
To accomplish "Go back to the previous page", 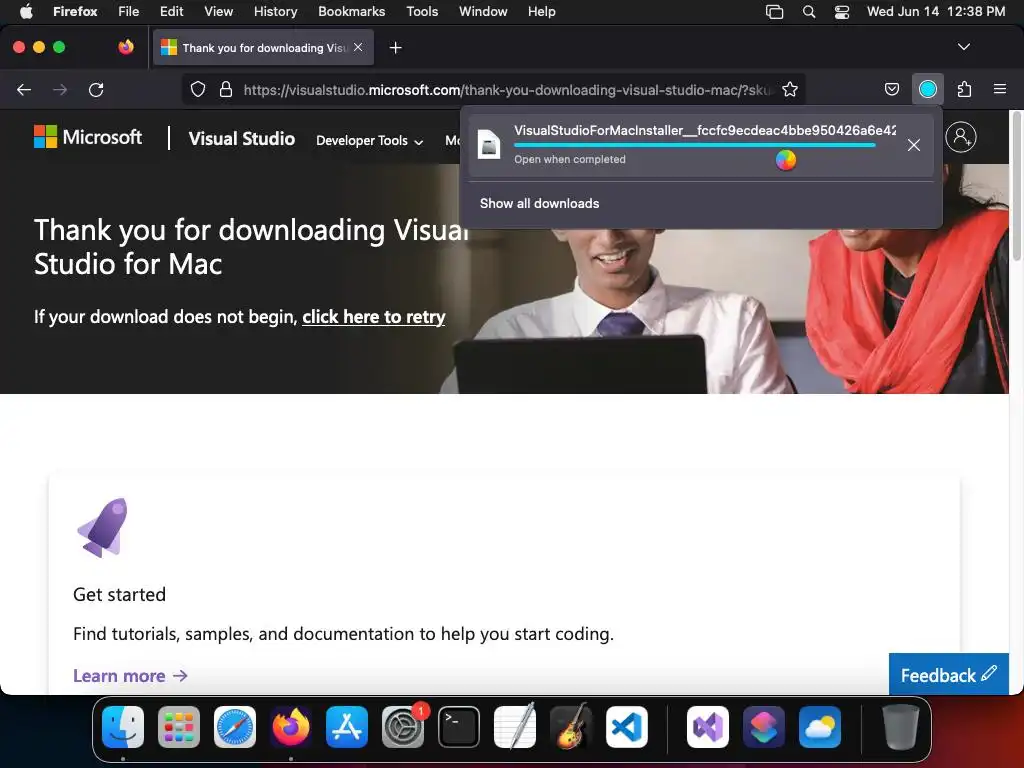I will click(24, 89).
